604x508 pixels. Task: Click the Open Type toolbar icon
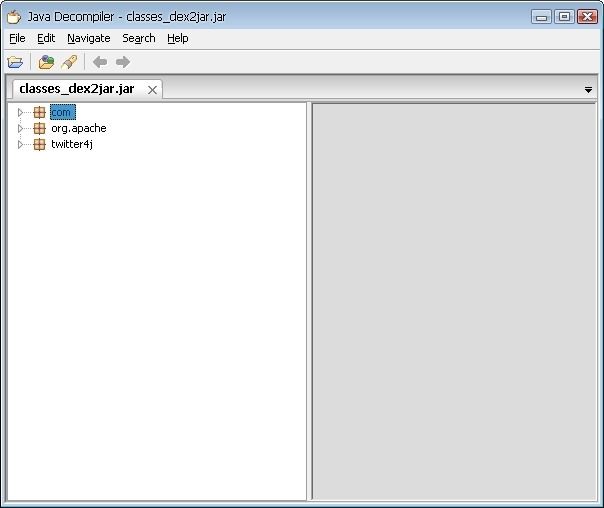[x=46, y=62]
